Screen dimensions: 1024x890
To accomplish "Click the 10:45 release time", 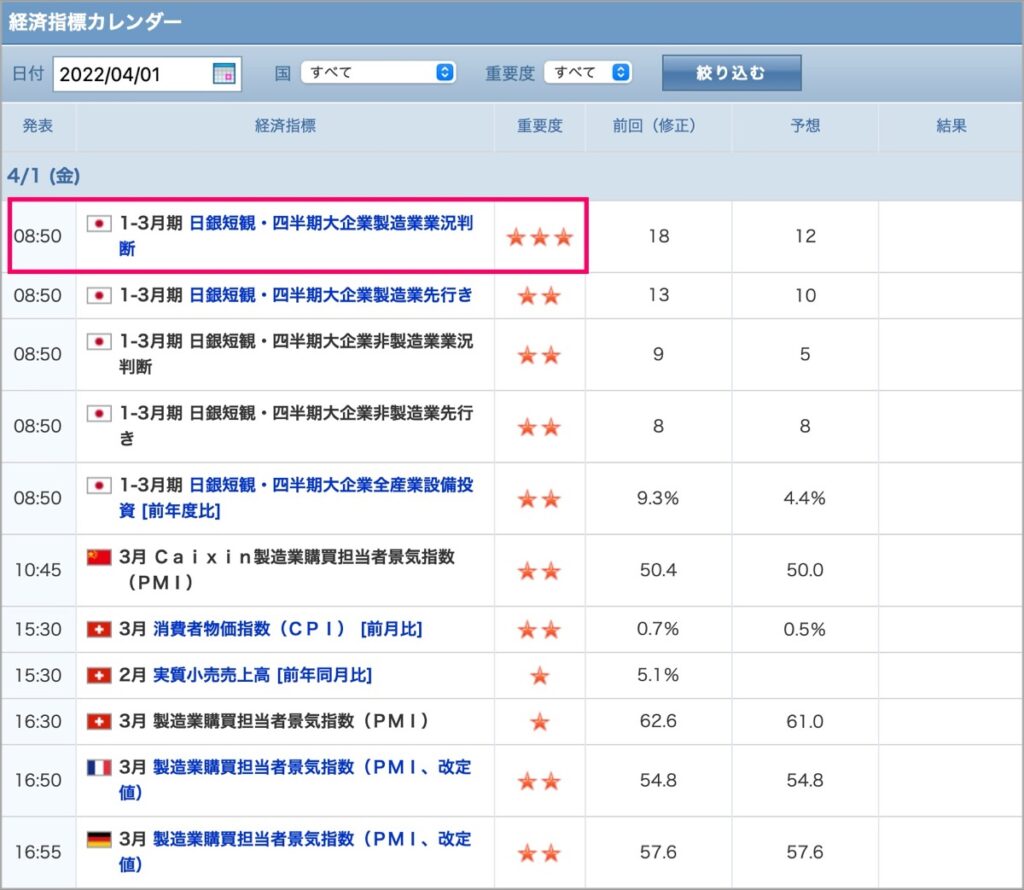I will tap(38, 570).
